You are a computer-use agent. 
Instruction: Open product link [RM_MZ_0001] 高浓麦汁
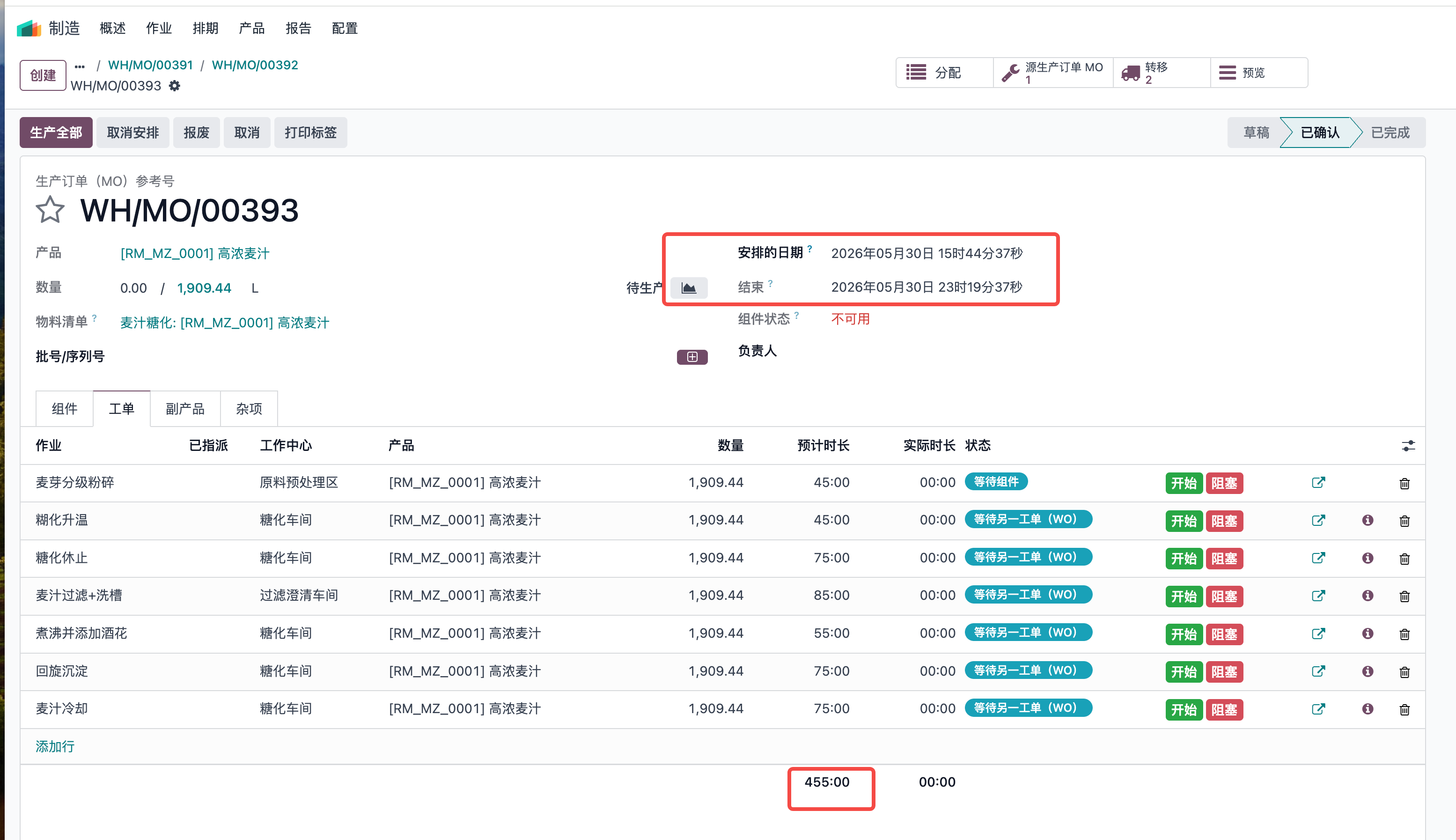point(195,254)
